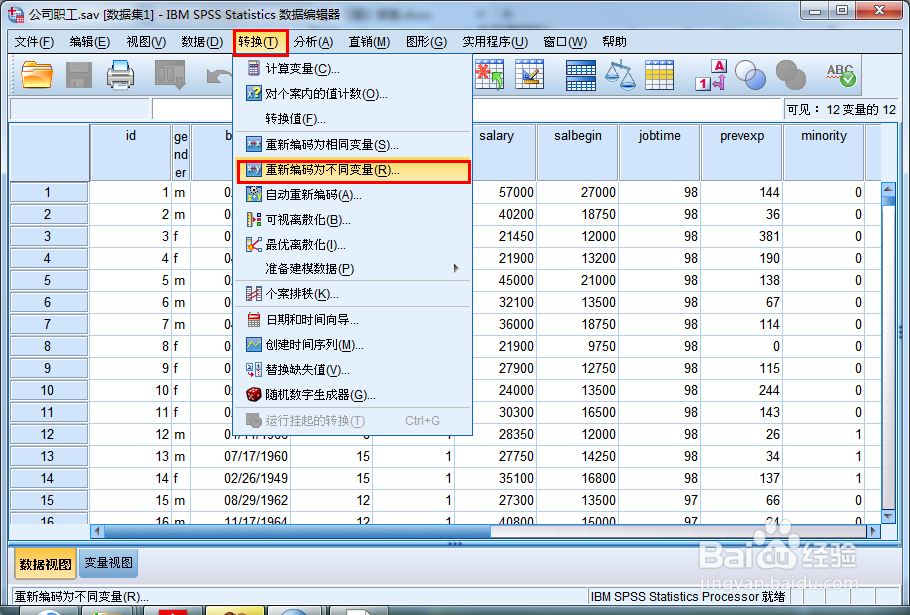Open the 帮助 menu
910x615 pixels.
click(x=614, y=42)
